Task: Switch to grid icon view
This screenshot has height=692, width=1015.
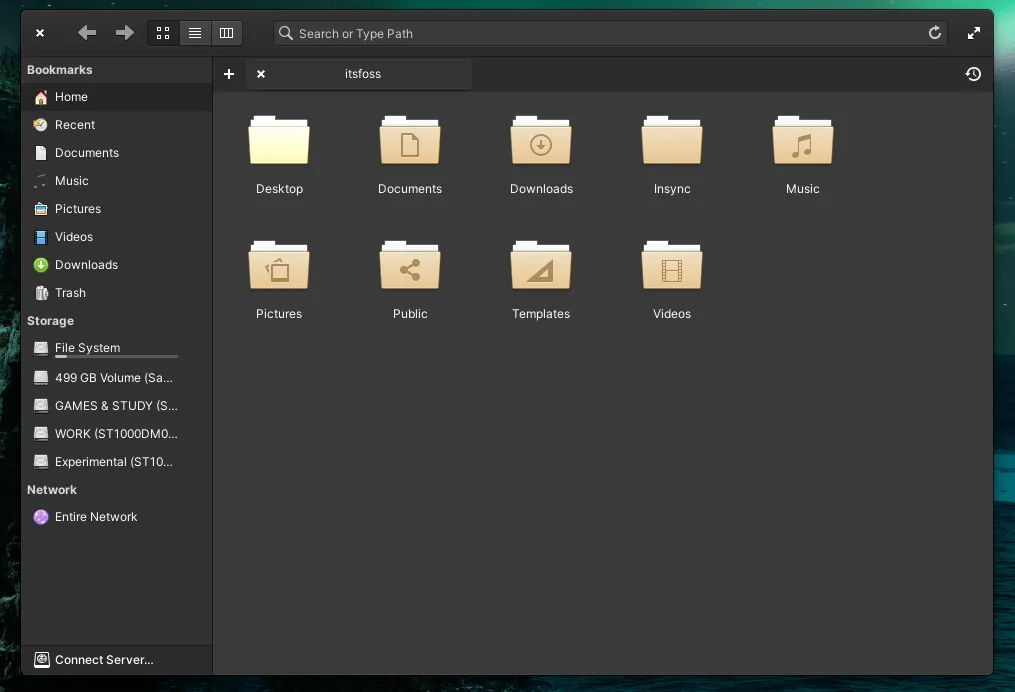Action: coord(163,33)
